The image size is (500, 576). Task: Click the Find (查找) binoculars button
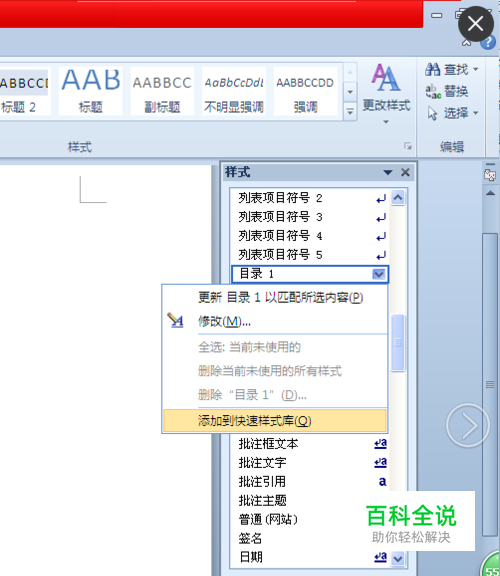pyautogui.click(x=452, y=69)
